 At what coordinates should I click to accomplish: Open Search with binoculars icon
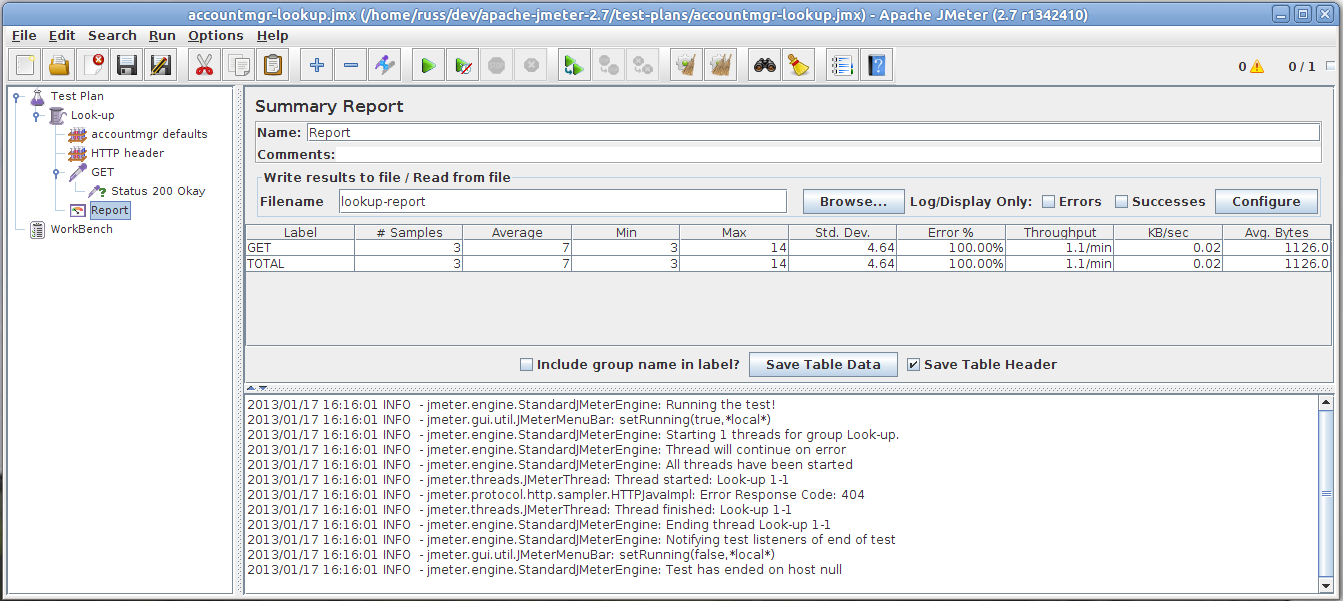[x=765, y=66]
